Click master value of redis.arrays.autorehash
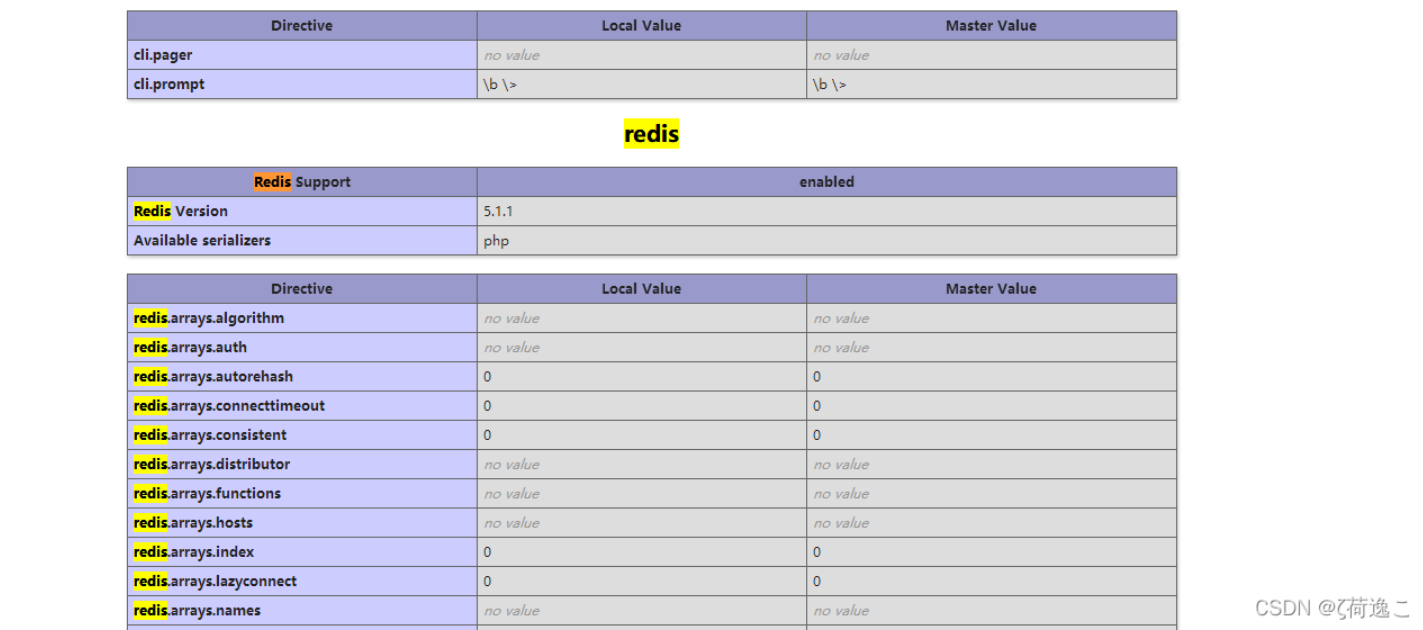Viewport: 1423px width, 630px height. click(x=992, y=376)
